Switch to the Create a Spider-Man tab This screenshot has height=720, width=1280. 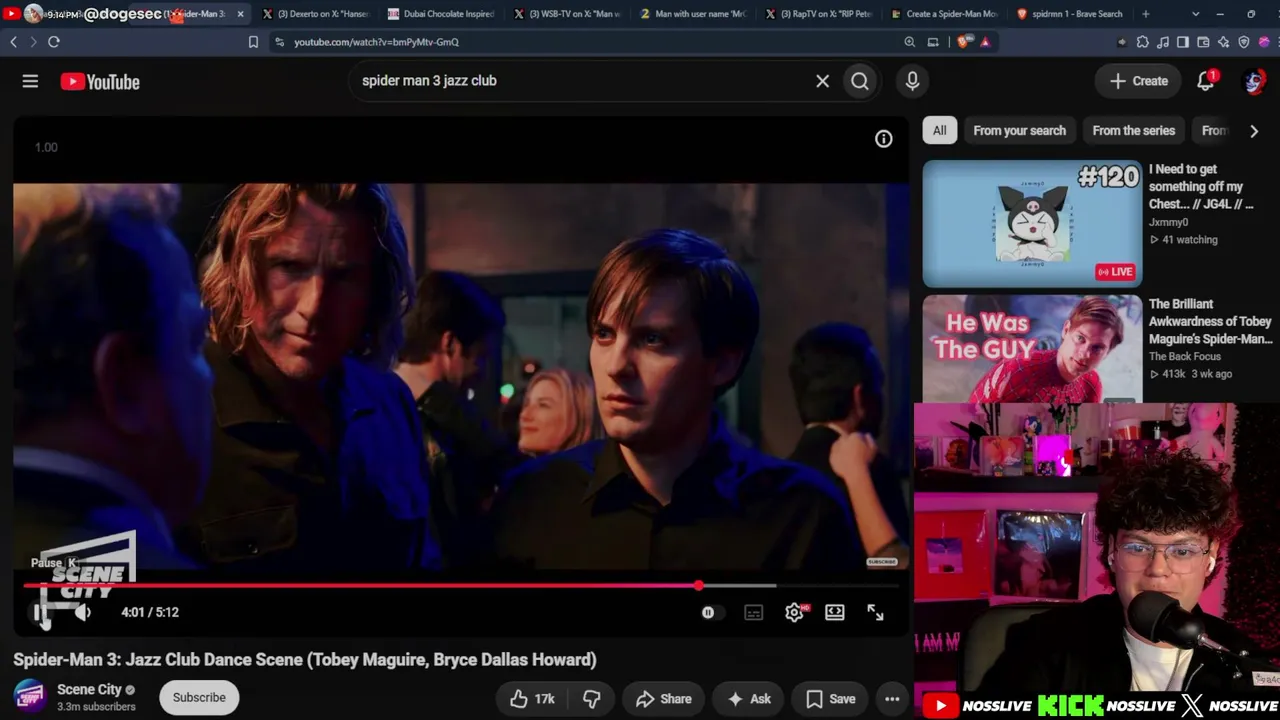click(x=945, y=14)
